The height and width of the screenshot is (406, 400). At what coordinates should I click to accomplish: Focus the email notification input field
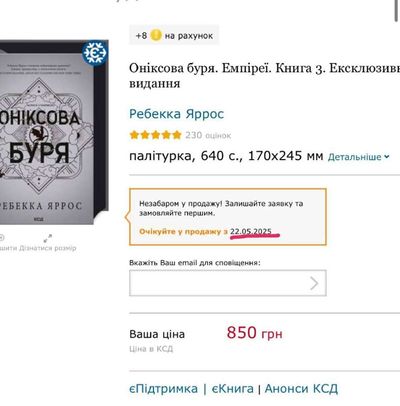tap(228, 283)
